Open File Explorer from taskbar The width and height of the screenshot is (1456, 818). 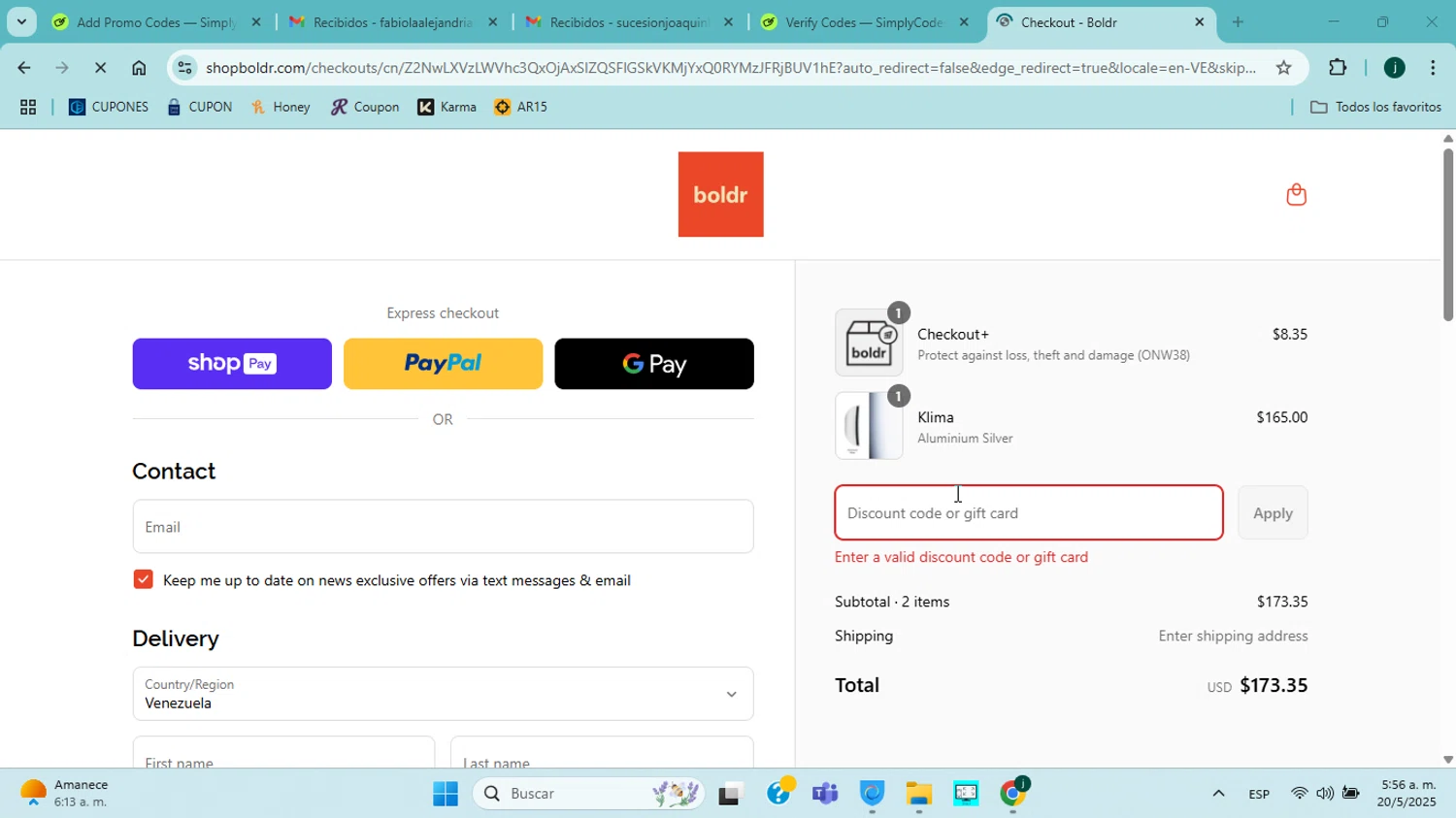918,794
